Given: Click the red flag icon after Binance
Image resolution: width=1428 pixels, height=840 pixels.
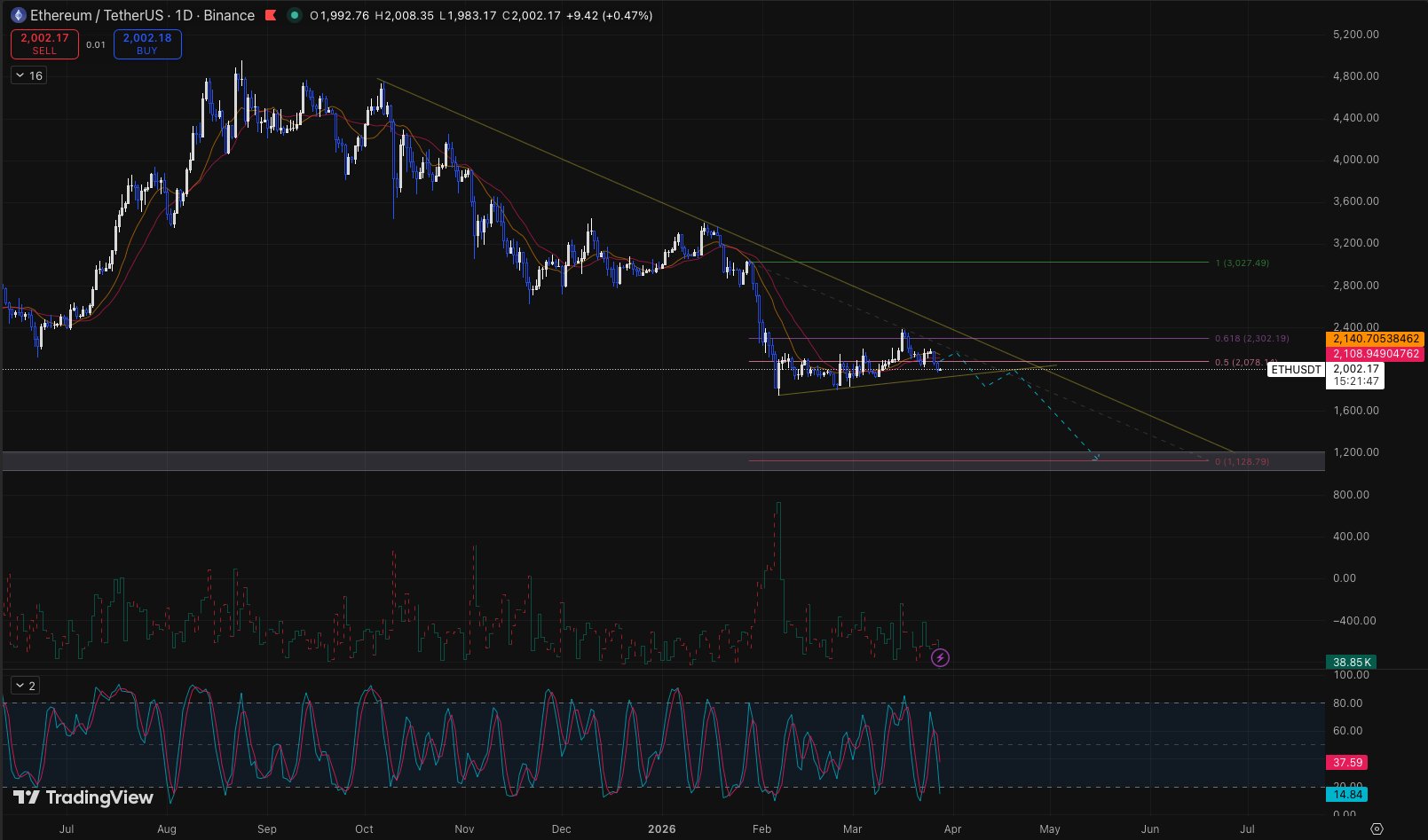Looking at the screenshot, I should (x=271, y=15).
